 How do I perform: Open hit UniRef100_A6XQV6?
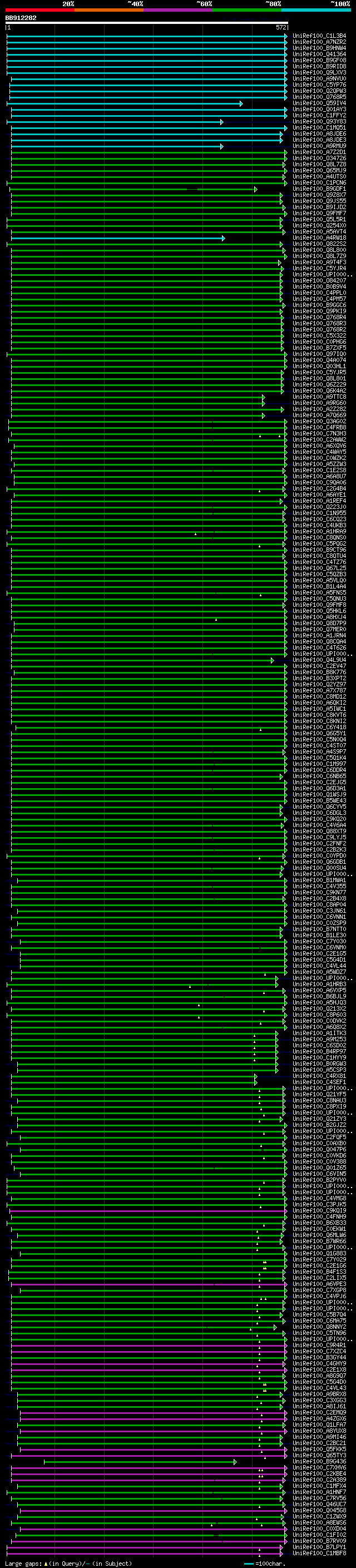319,446
